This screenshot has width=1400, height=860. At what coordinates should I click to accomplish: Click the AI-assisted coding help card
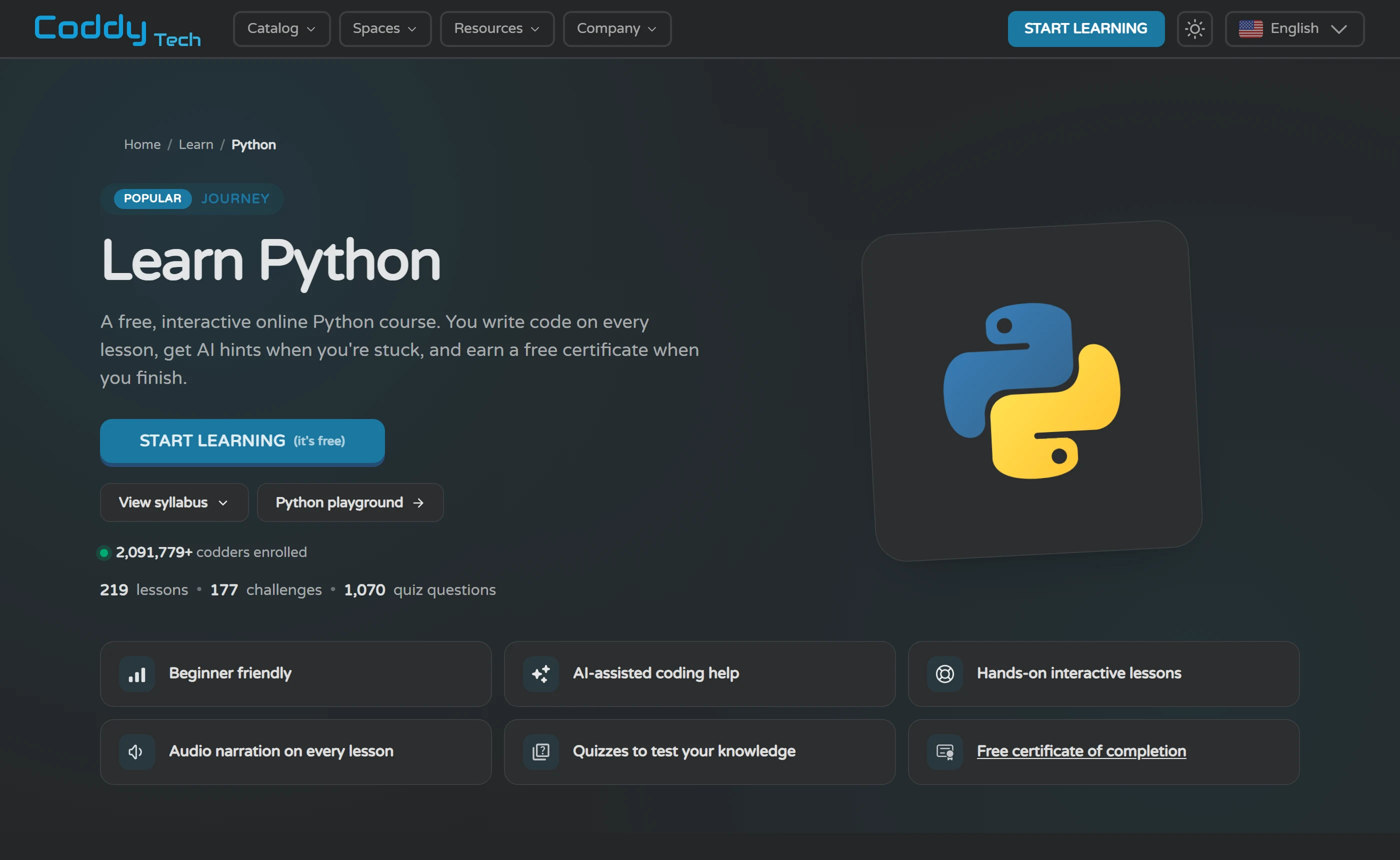pyautogui.click(x=699, y=674)
